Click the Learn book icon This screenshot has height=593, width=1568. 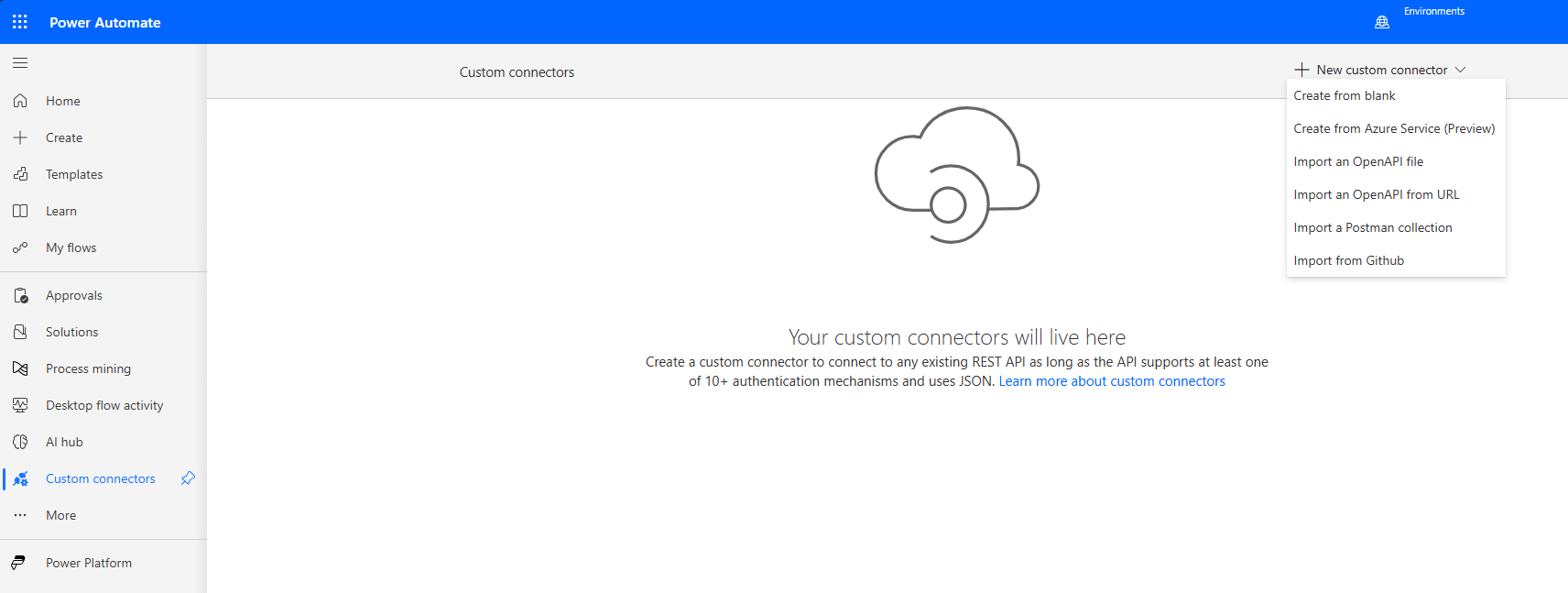20,211
